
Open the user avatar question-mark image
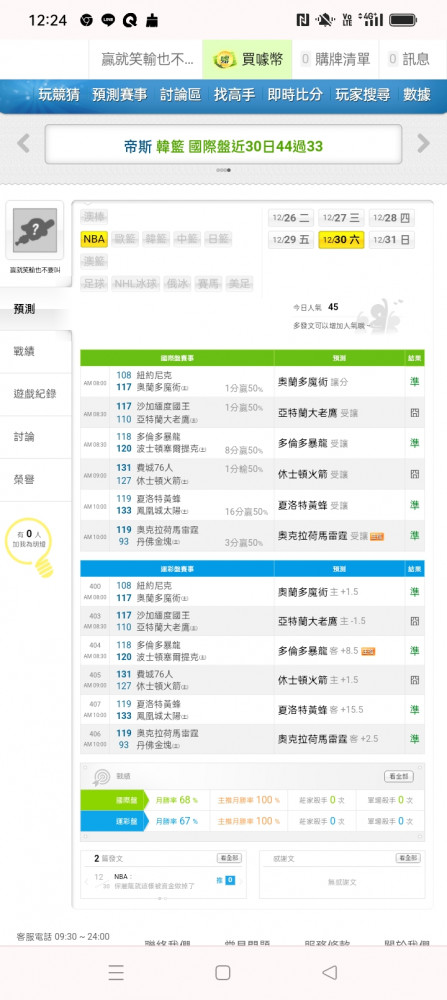34,230
